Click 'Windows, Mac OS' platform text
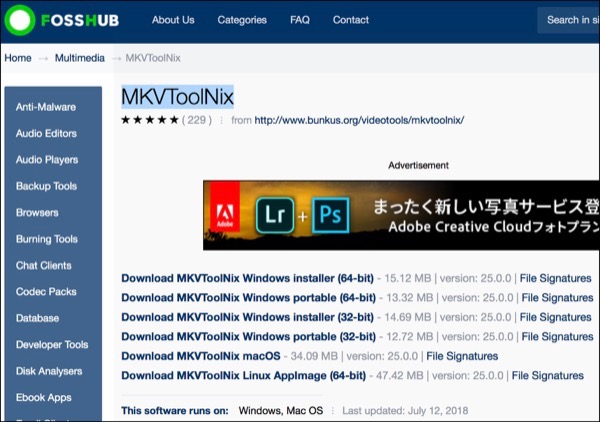 281,411
